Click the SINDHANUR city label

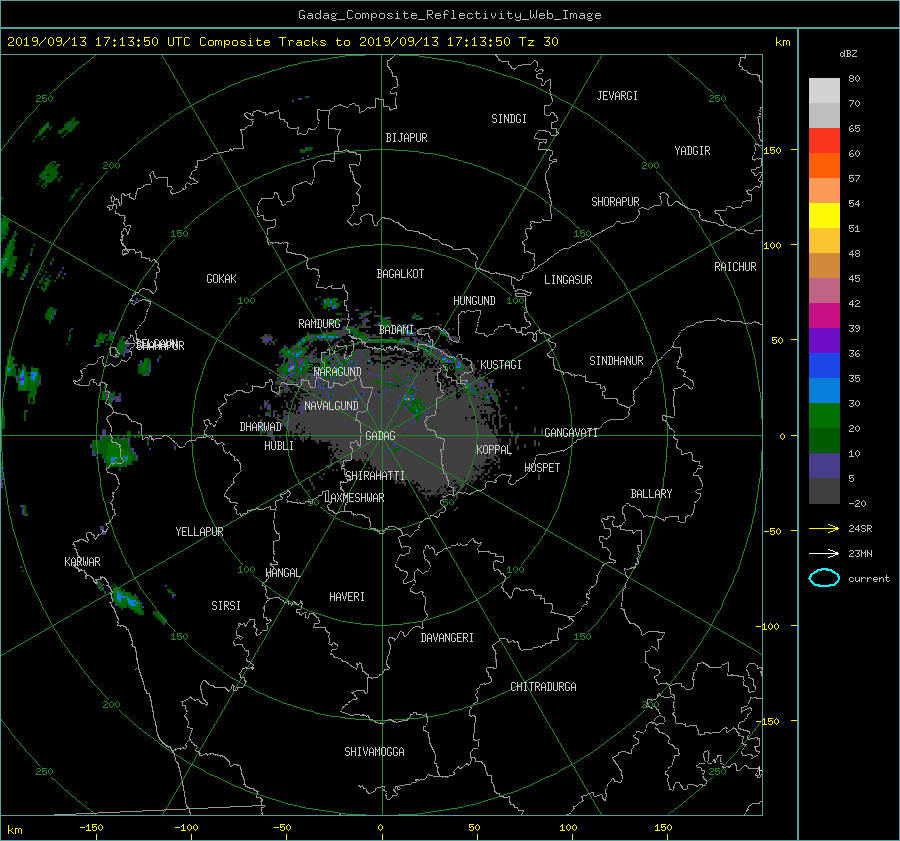point(616,361)
